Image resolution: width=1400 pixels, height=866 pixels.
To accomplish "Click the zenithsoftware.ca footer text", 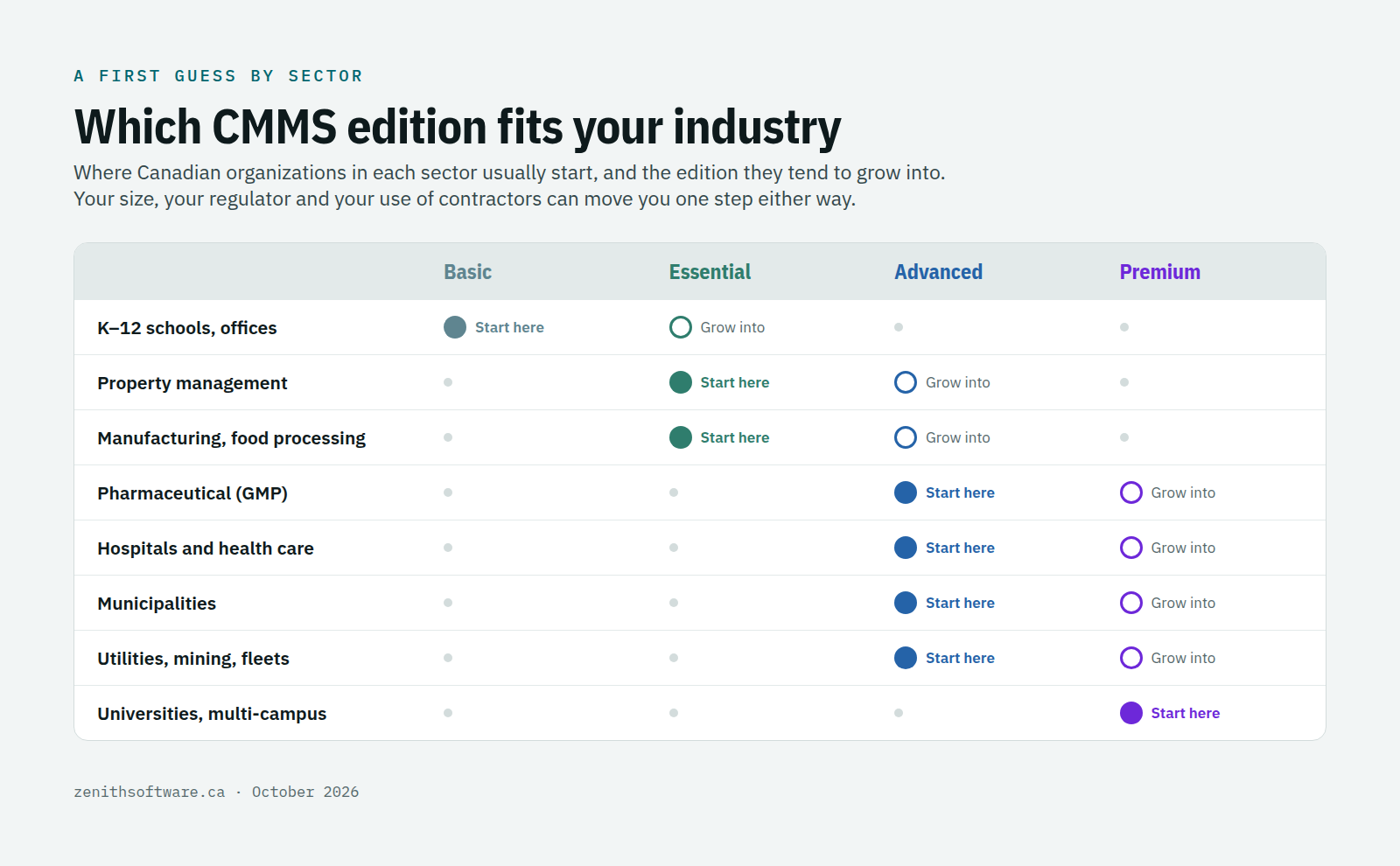I will coord(150,792).
